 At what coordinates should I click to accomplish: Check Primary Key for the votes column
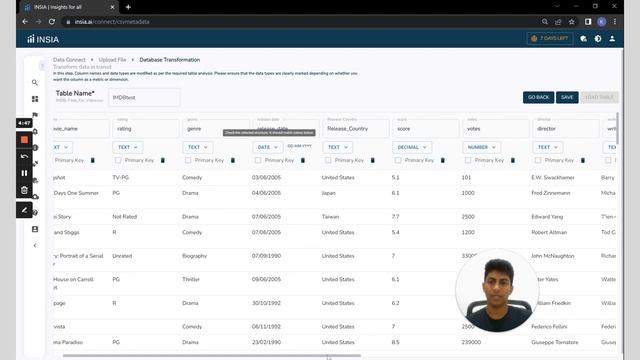[468, 160]
